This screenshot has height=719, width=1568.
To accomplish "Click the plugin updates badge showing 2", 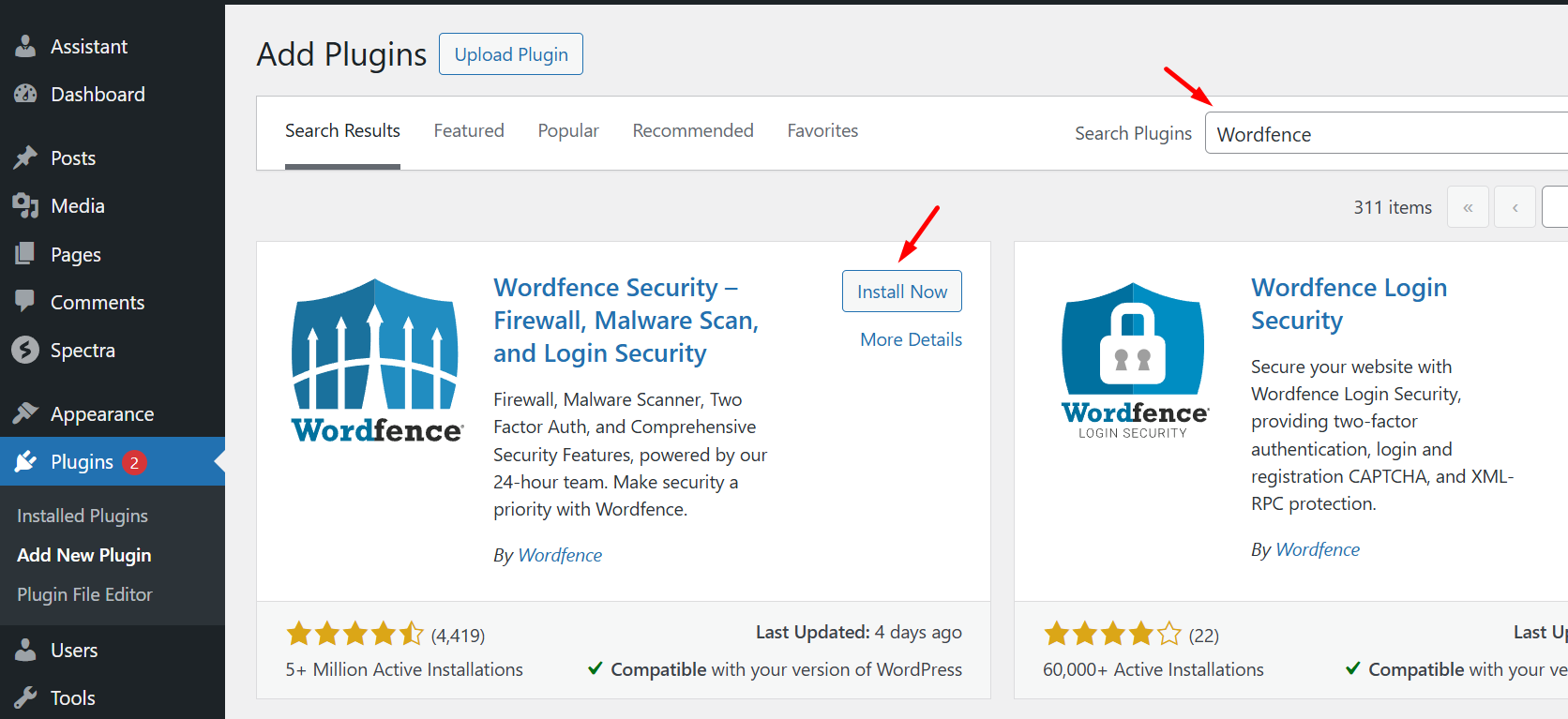I will (x=134, y=462).
